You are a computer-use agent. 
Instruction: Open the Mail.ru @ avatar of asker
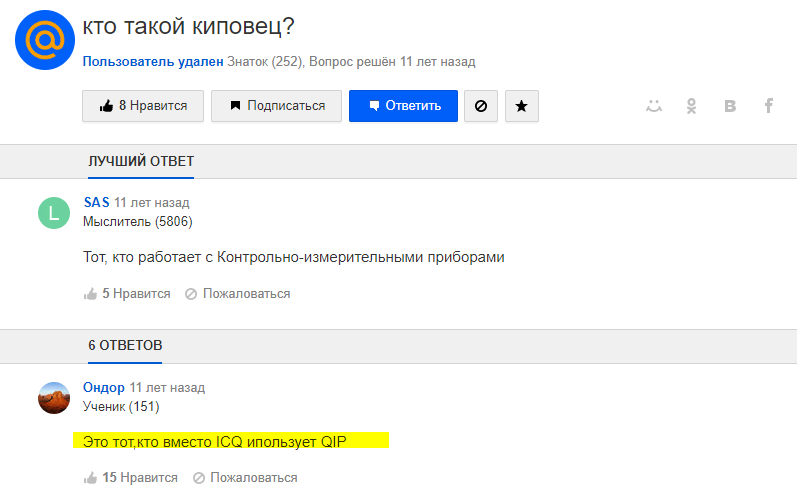coord(45,40)
